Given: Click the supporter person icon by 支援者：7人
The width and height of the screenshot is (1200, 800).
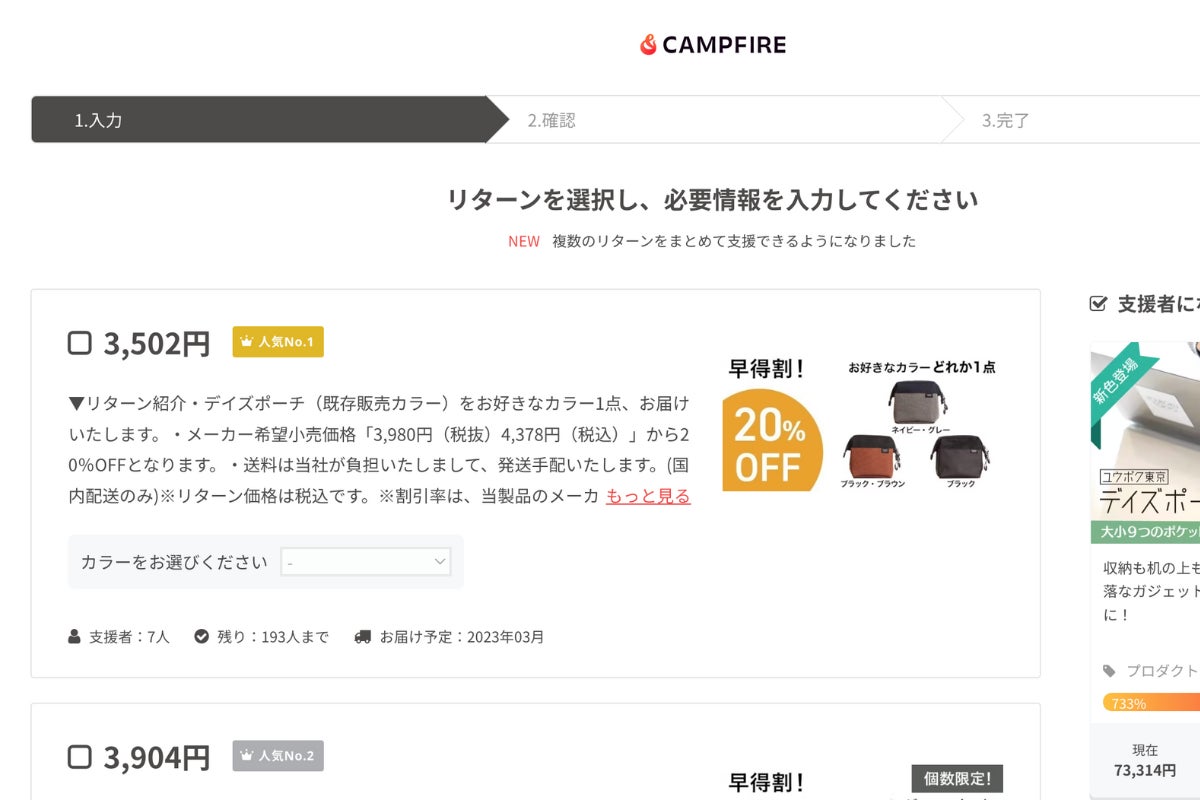Looking at the screenshot, I should [x=75, y=636].
